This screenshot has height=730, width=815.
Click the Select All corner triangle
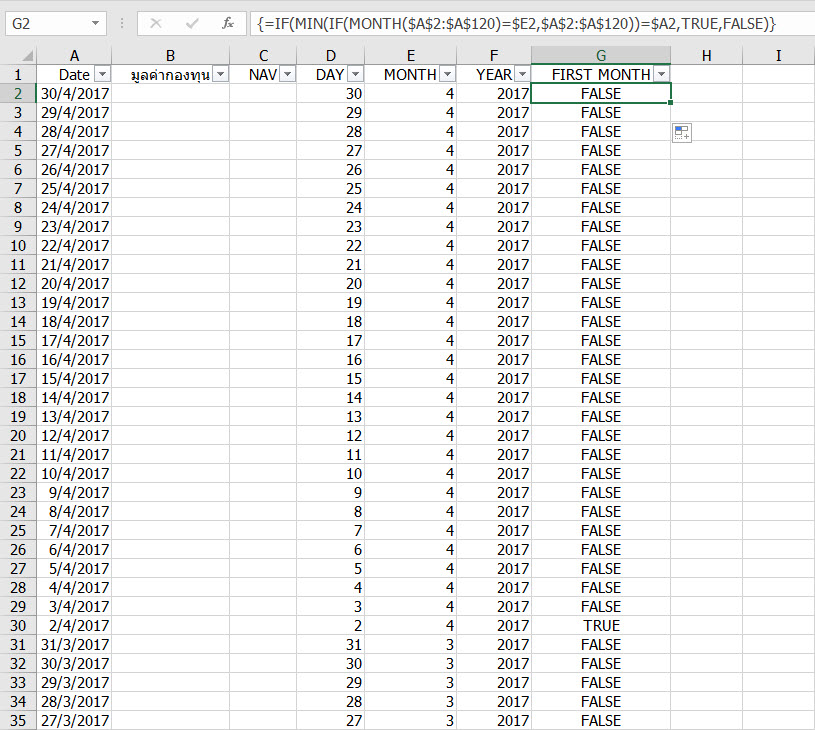click(27, 55)
